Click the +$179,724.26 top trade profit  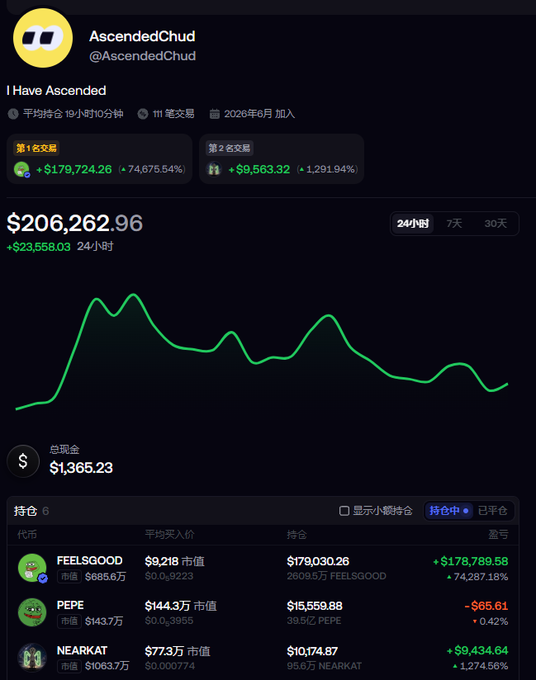click(74, 169)
